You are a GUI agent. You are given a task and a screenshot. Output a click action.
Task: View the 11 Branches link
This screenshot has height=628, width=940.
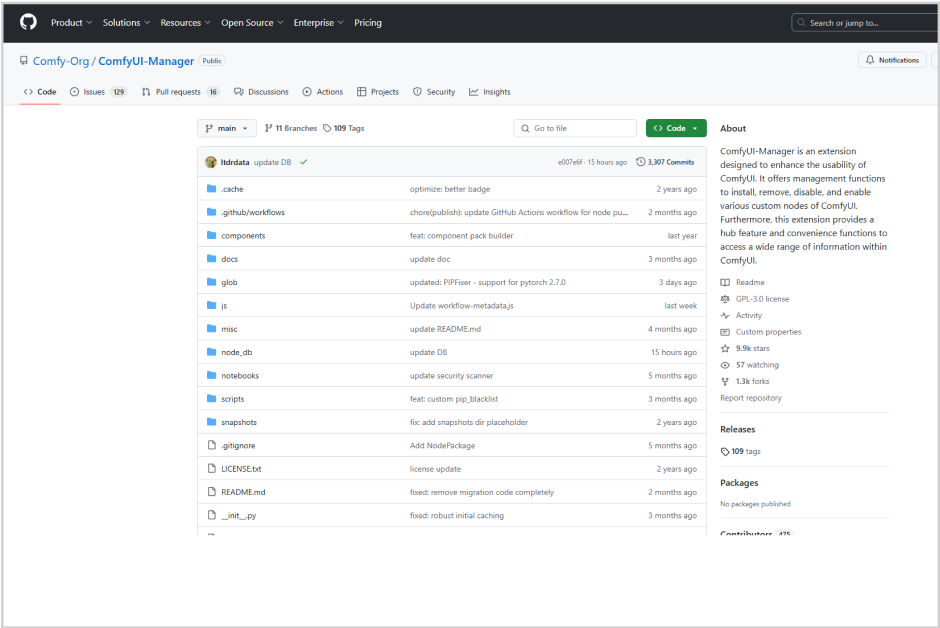point(291,128)
